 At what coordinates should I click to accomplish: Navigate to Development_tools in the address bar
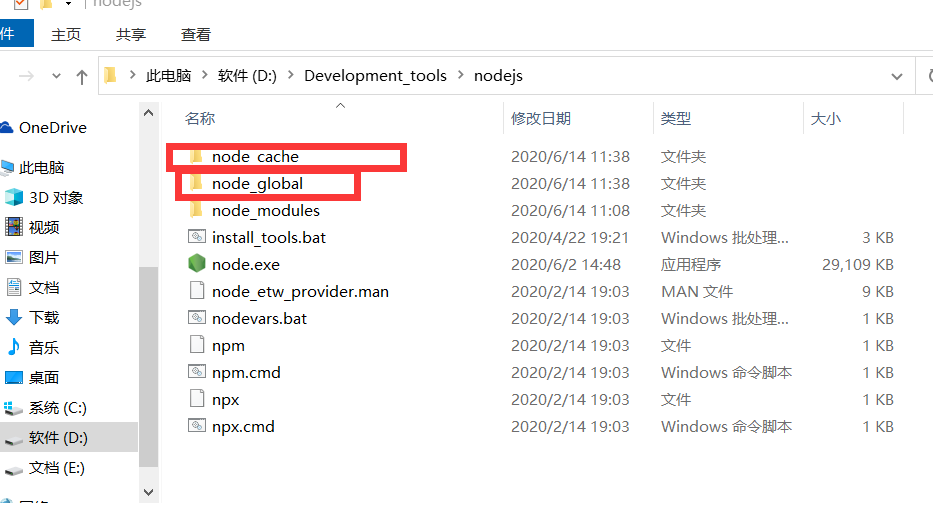375,76
